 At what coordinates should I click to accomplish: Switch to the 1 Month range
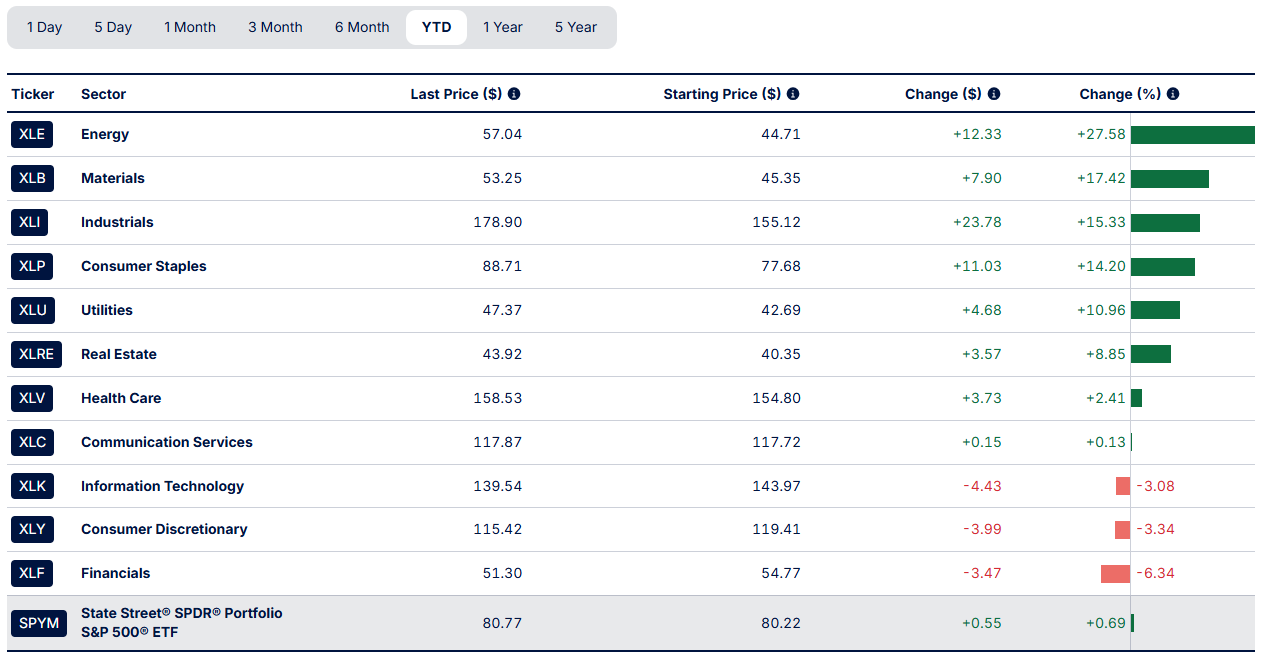(x=190, y=27)
